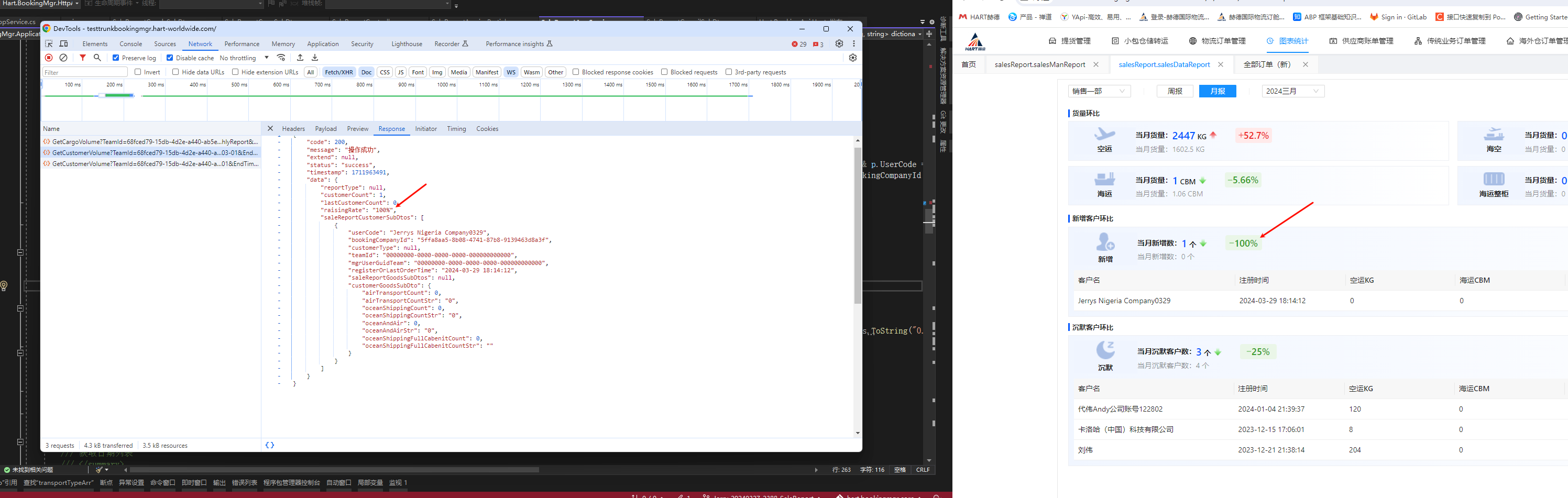Image resolution: width=1568 pixels, height=498 pixels.
Task: Uncheck the Disable cache checkbox
Action: pos(170,58)
